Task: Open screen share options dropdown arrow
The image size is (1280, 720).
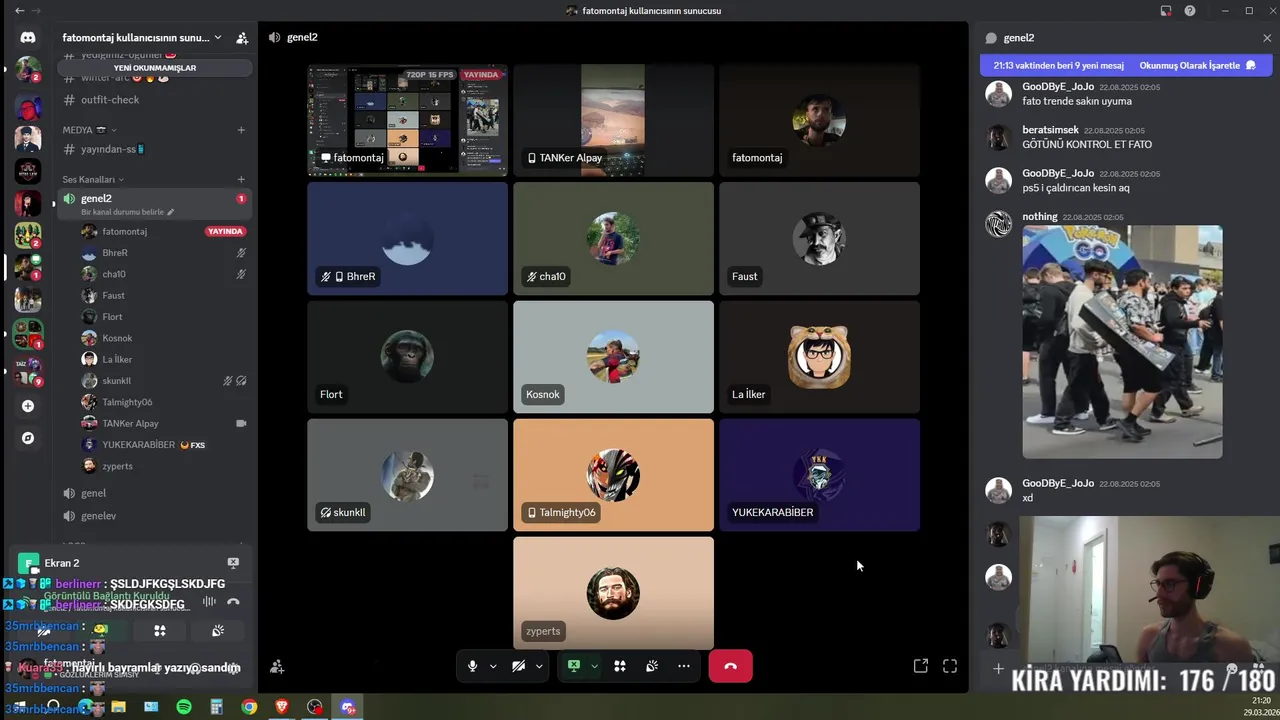Action: (594, 666)
